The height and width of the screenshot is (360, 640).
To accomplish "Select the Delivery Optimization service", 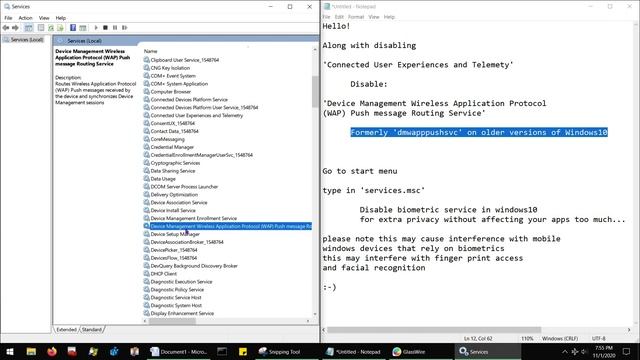I will 174,195.
